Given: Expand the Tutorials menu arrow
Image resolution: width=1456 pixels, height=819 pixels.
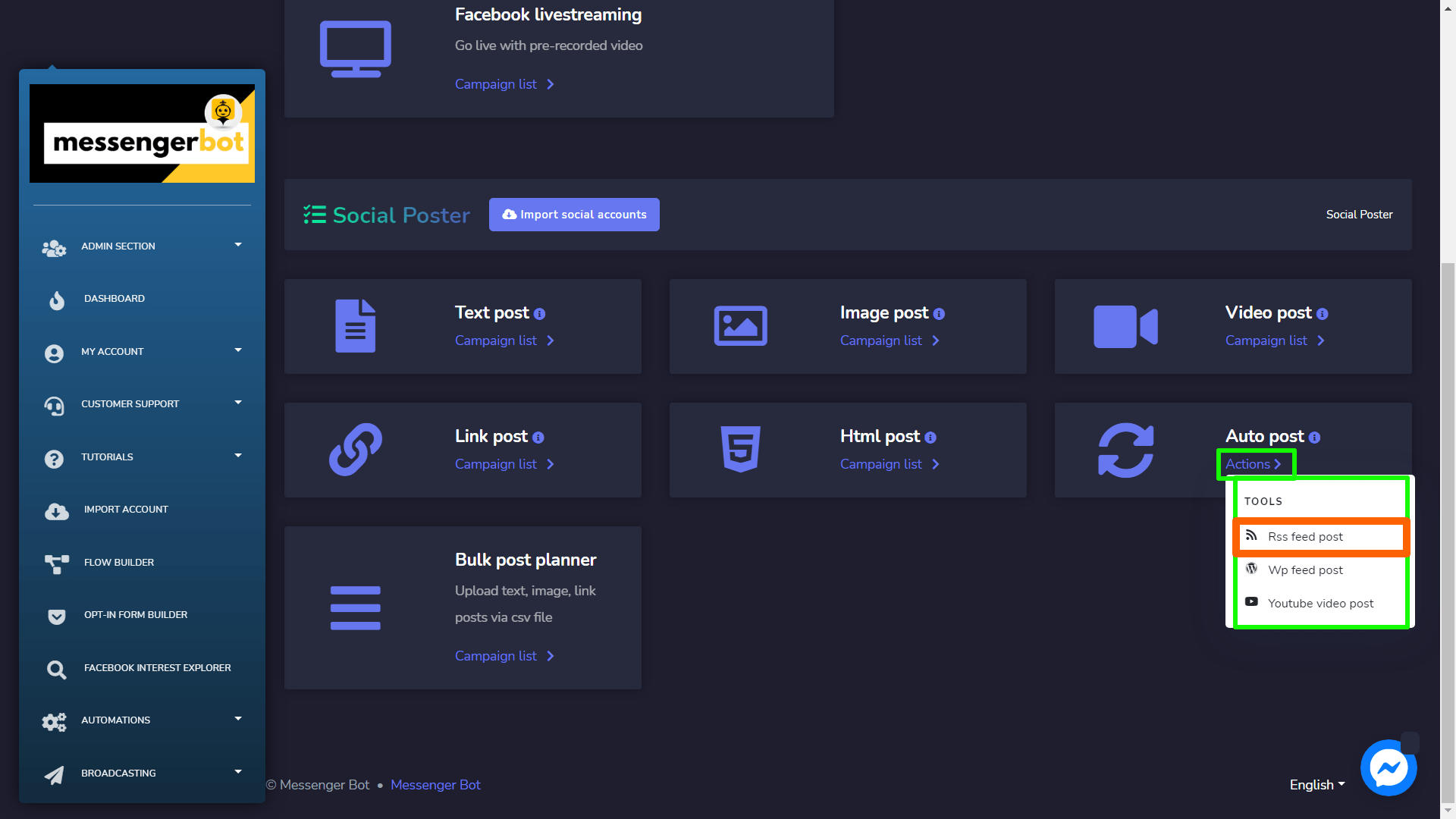Looking at the screenshot, I should pos(238,455).
